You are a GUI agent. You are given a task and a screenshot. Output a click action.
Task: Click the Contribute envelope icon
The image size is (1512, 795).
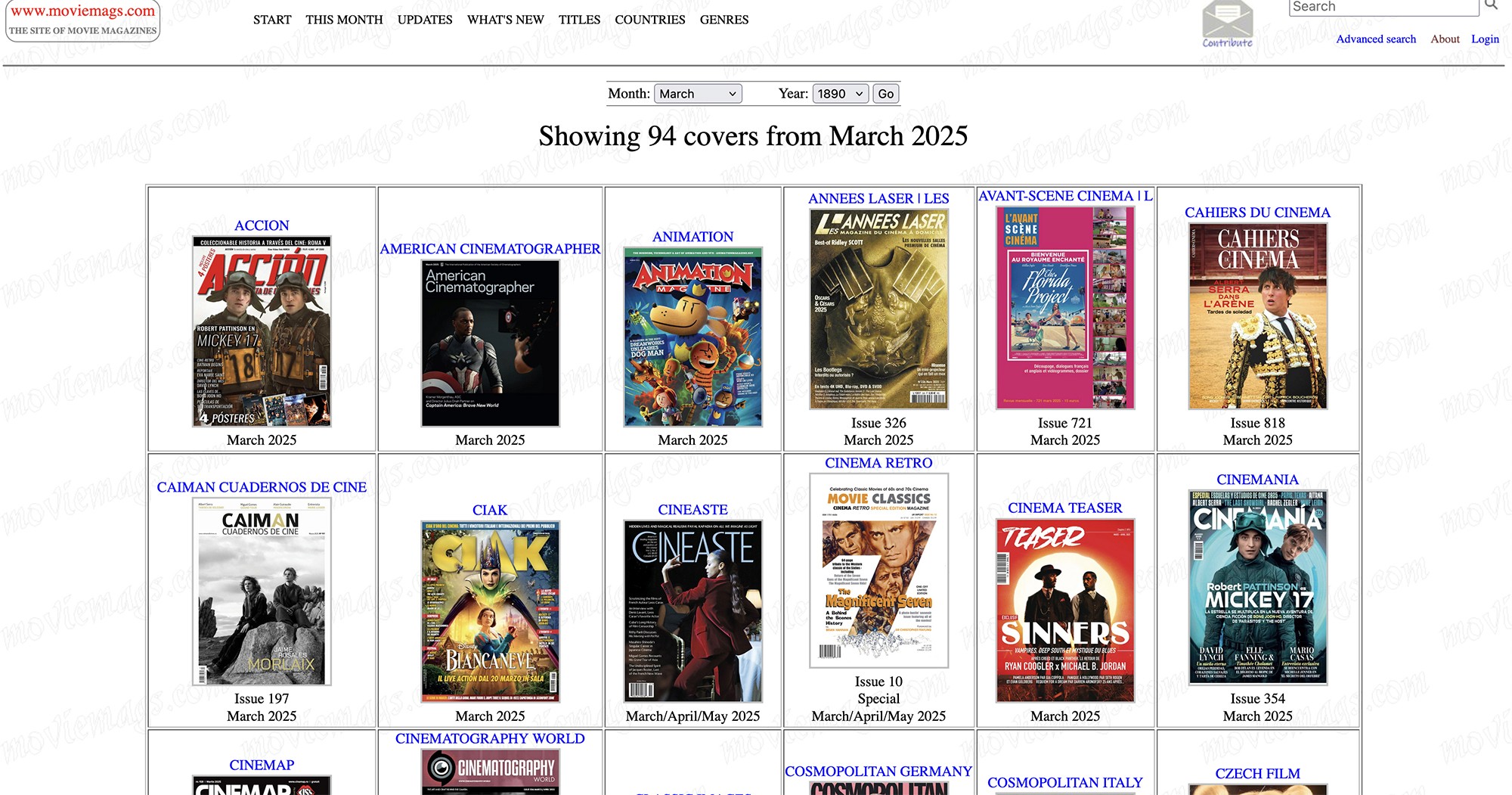tap(1227, 23)
